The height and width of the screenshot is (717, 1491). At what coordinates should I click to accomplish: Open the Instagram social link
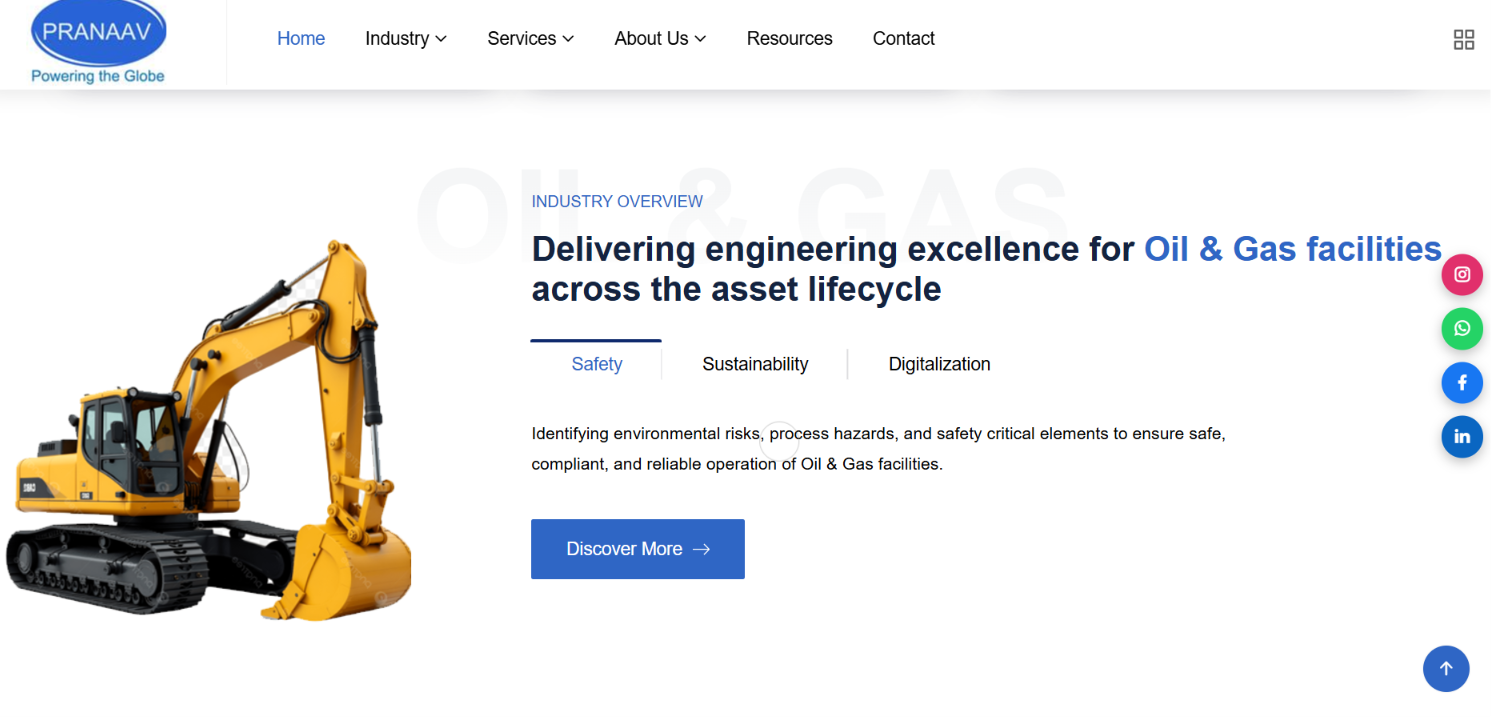coord(1462,274)
